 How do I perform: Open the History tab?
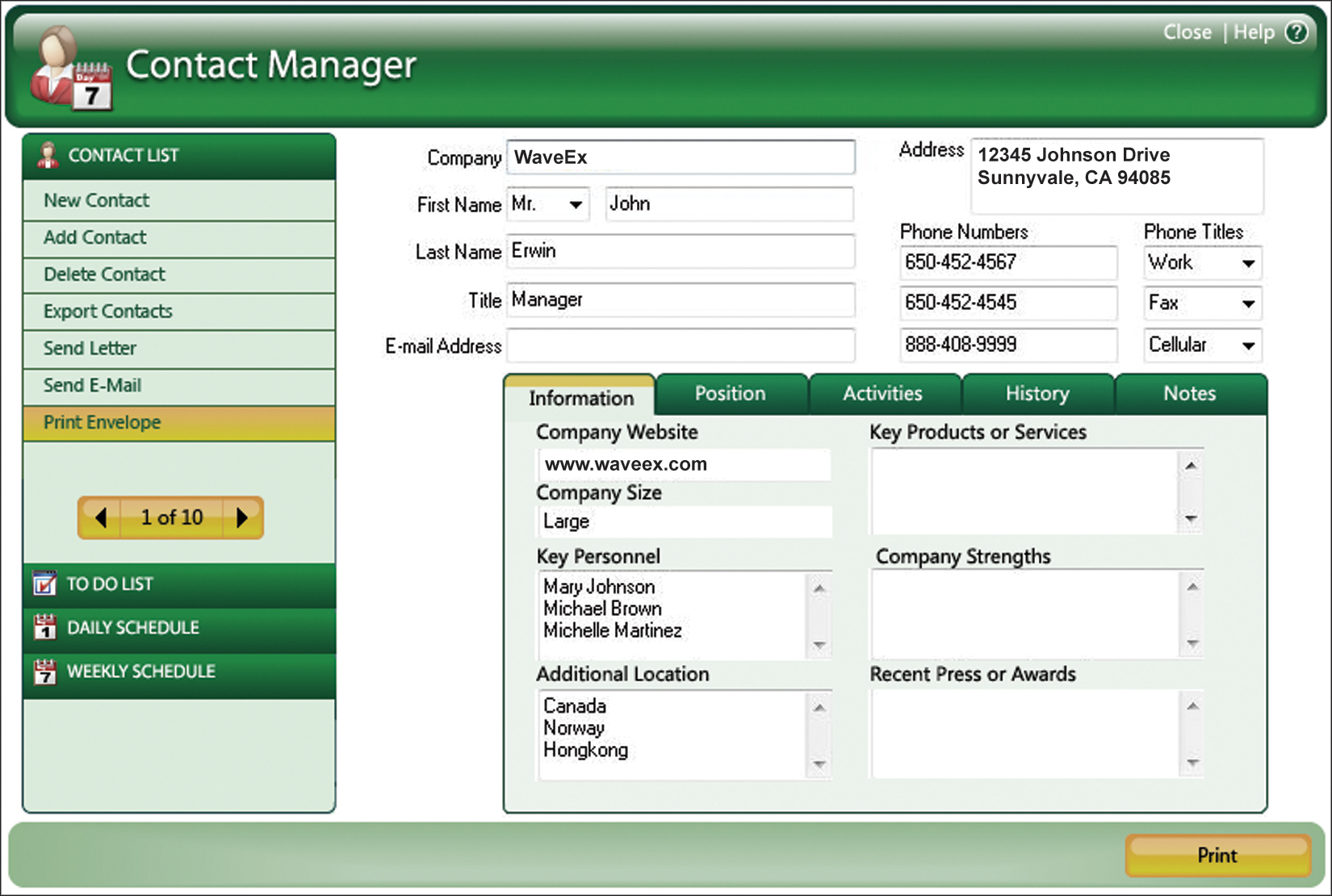1037,394
